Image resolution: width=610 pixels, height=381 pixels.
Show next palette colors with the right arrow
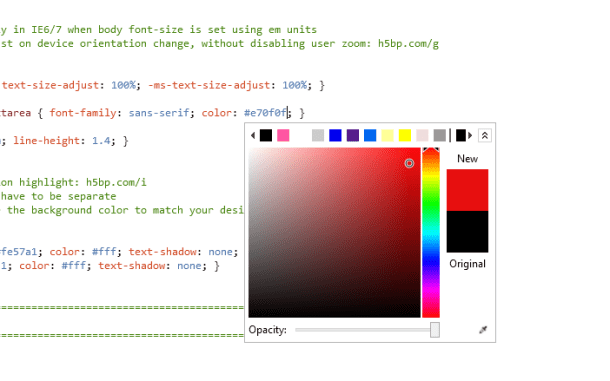(x=470, y=135)
